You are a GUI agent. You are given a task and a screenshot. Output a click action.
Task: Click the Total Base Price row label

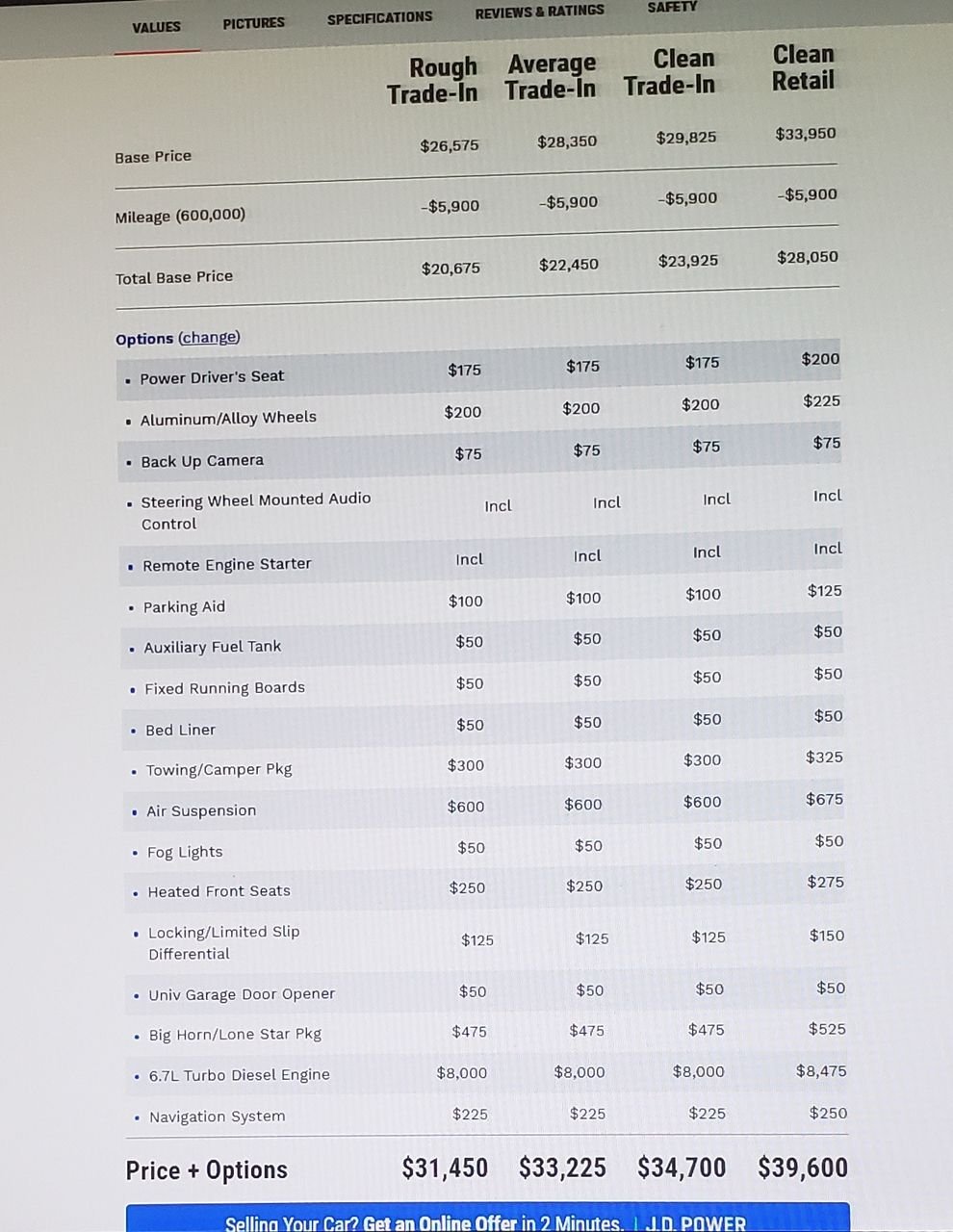174,277
